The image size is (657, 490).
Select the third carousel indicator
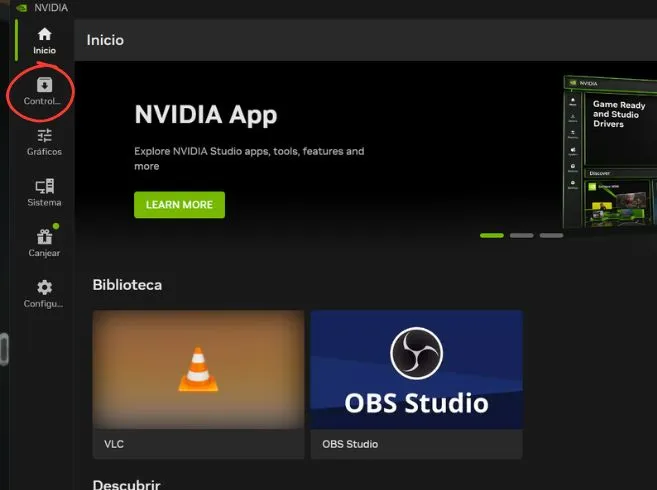(551, 236)
